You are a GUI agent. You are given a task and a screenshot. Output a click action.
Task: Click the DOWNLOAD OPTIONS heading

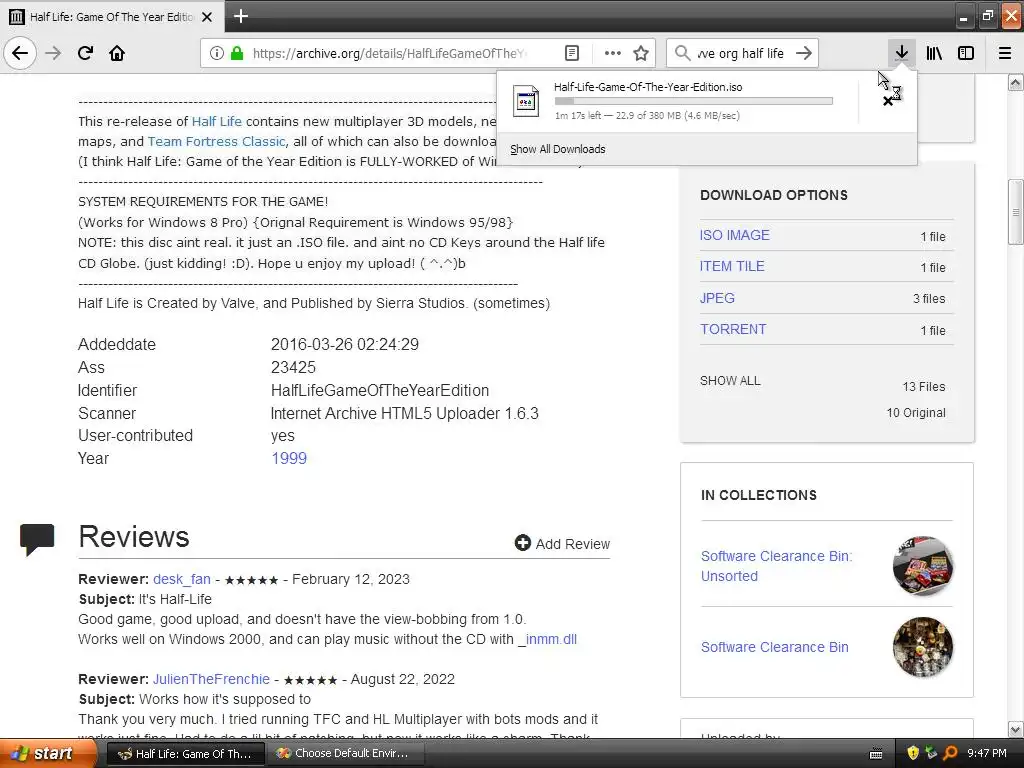click(774, 195)
